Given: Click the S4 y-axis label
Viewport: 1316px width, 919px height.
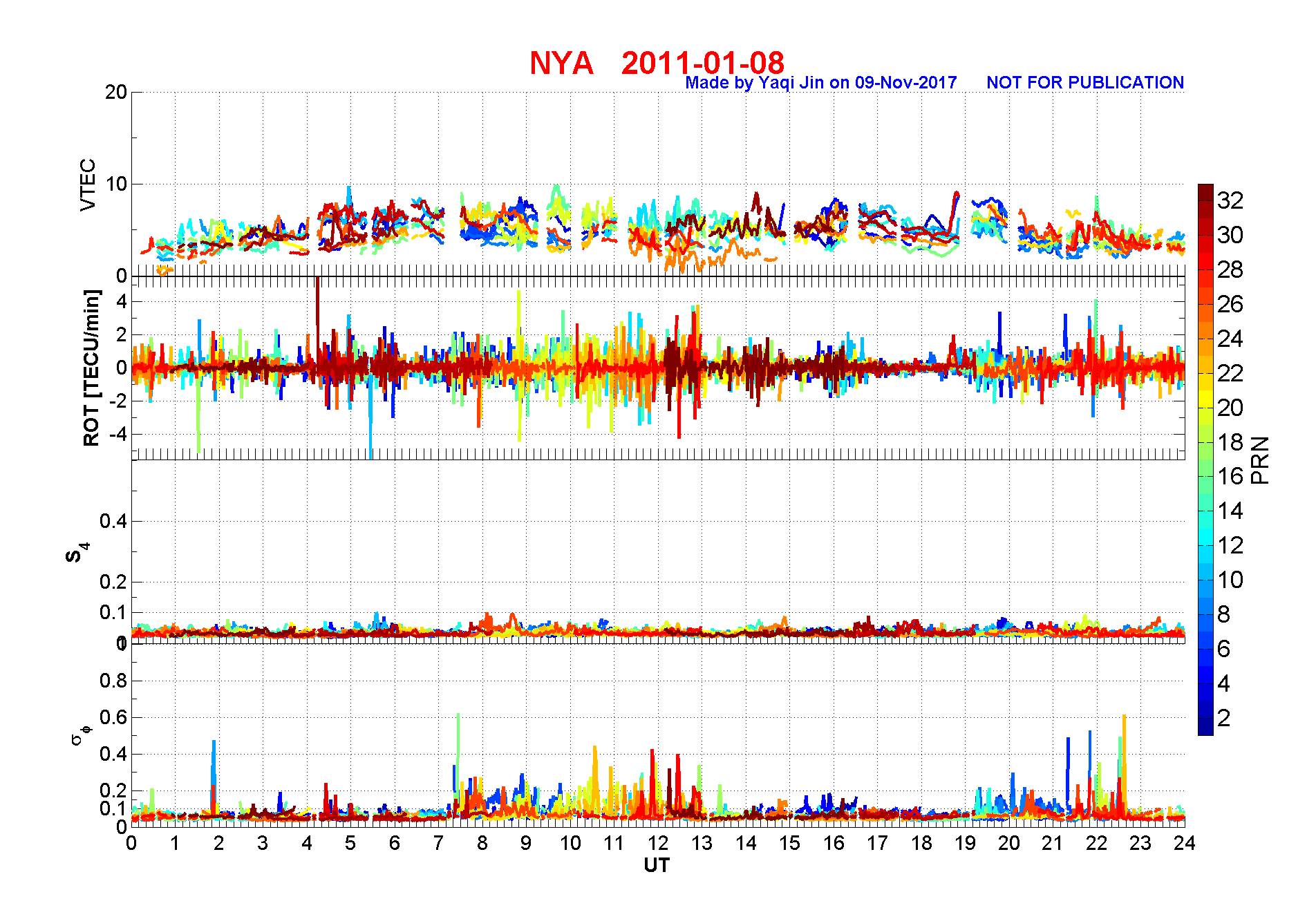Looking at the screenshot, I should tap(77, 553).
